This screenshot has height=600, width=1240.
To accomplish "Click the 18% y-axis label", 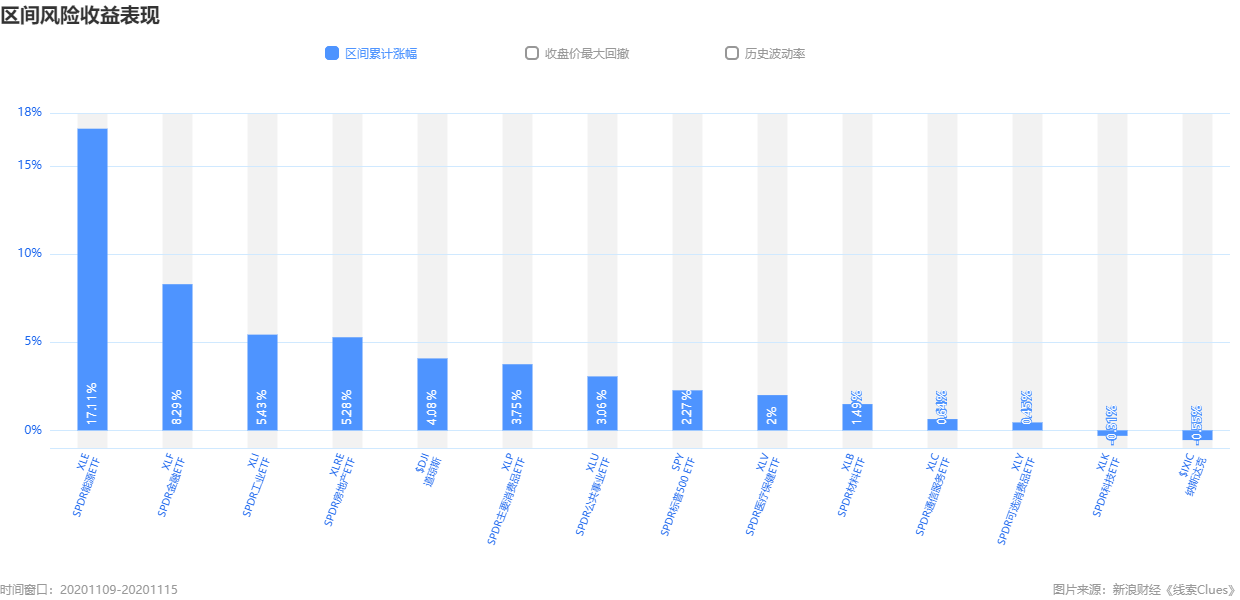I will [x=30, y=112].
